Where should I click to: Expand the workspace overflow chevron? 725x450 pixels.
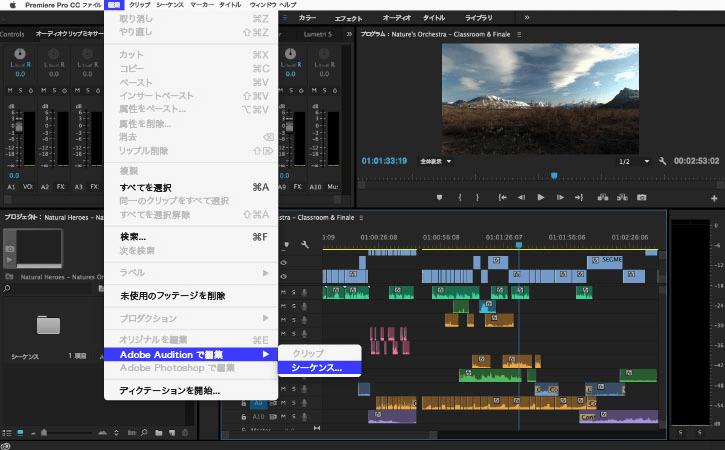click(527, 18)
